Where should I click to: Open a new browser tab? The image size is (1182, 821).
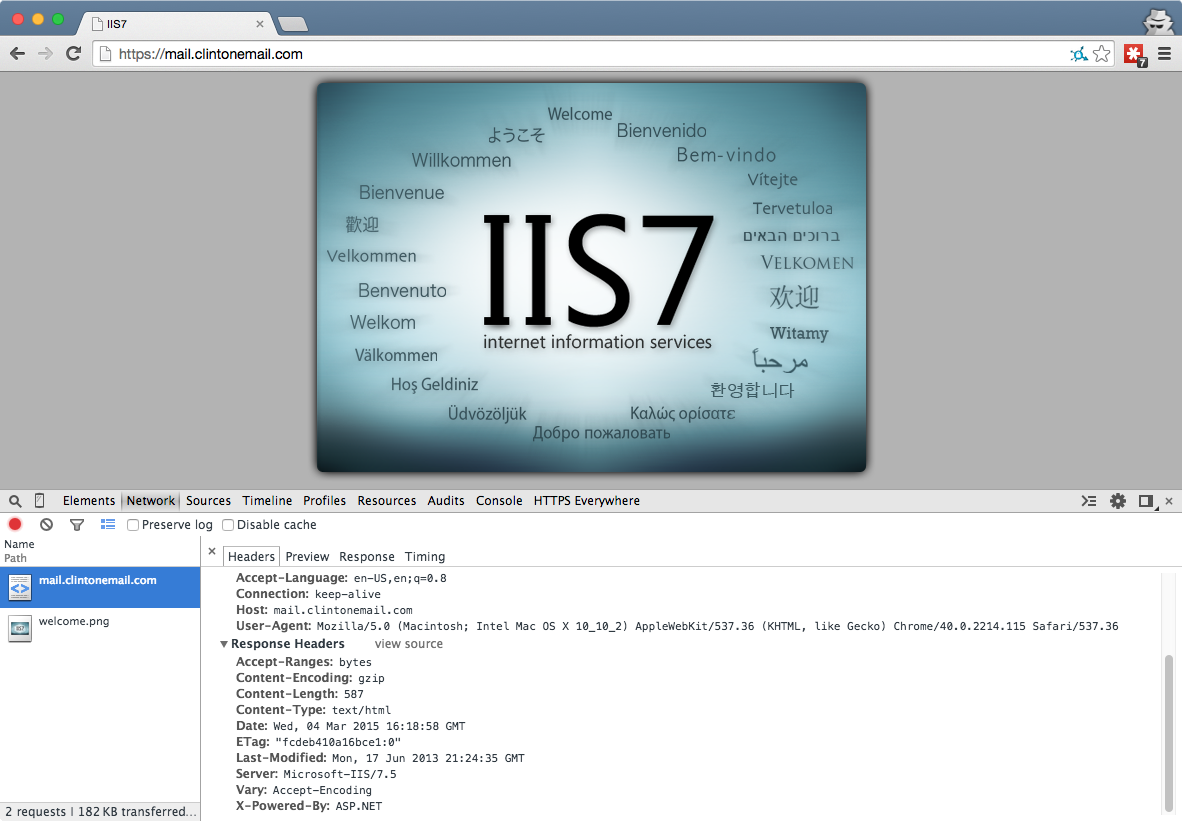pos(292,24)
